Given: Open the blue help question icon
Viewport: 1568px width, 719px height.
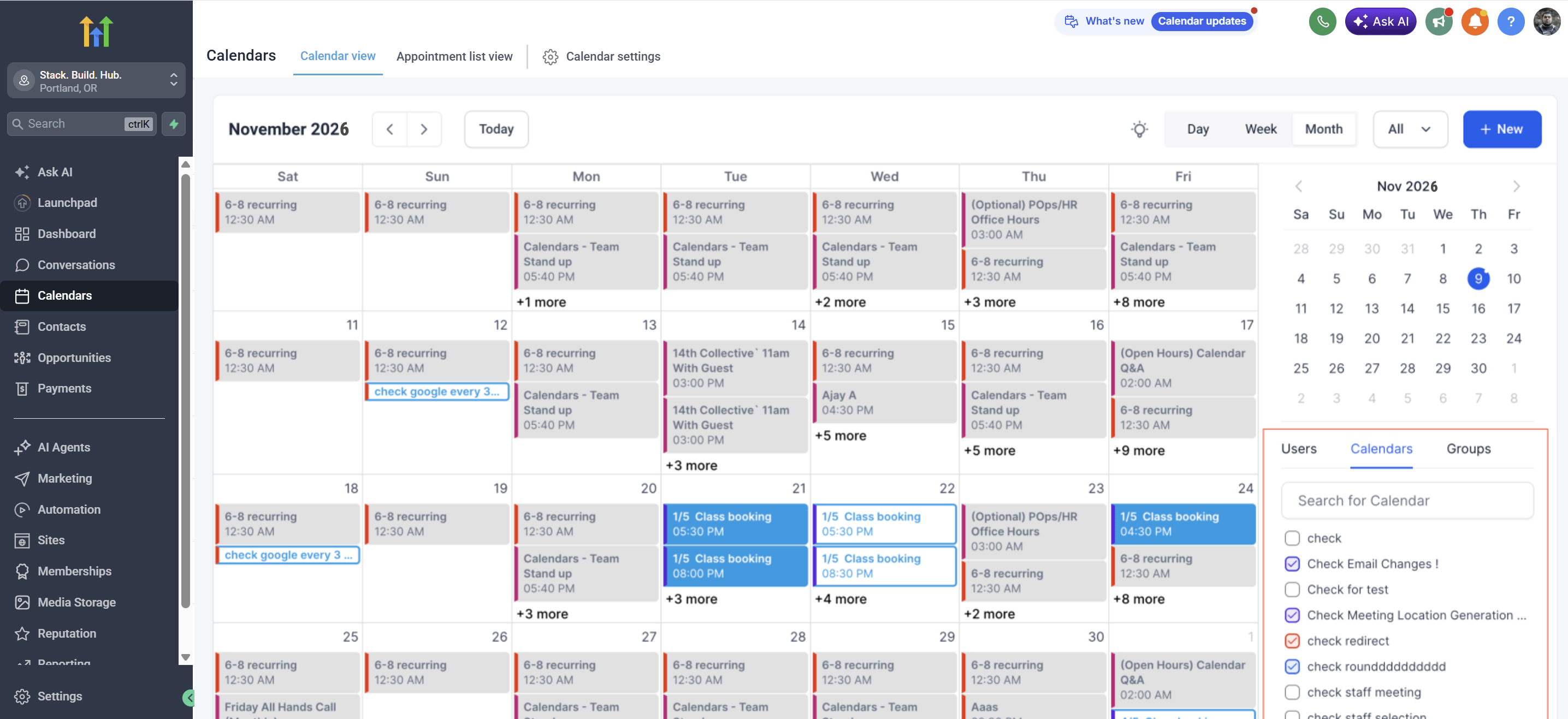Looking at the screenshot, I should pos(1510,21).
